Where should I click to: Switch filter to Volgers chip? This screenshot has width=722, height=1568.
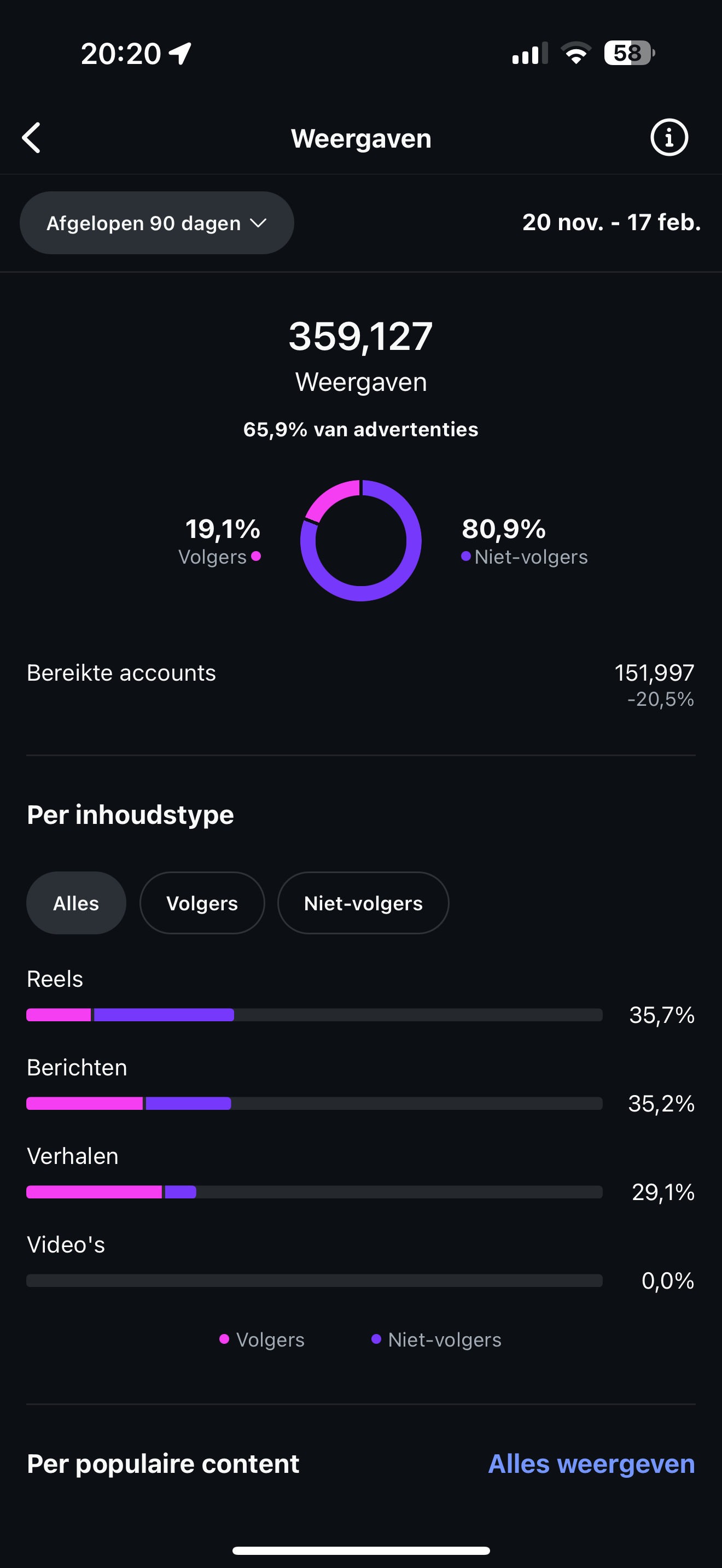pos(202,903)
